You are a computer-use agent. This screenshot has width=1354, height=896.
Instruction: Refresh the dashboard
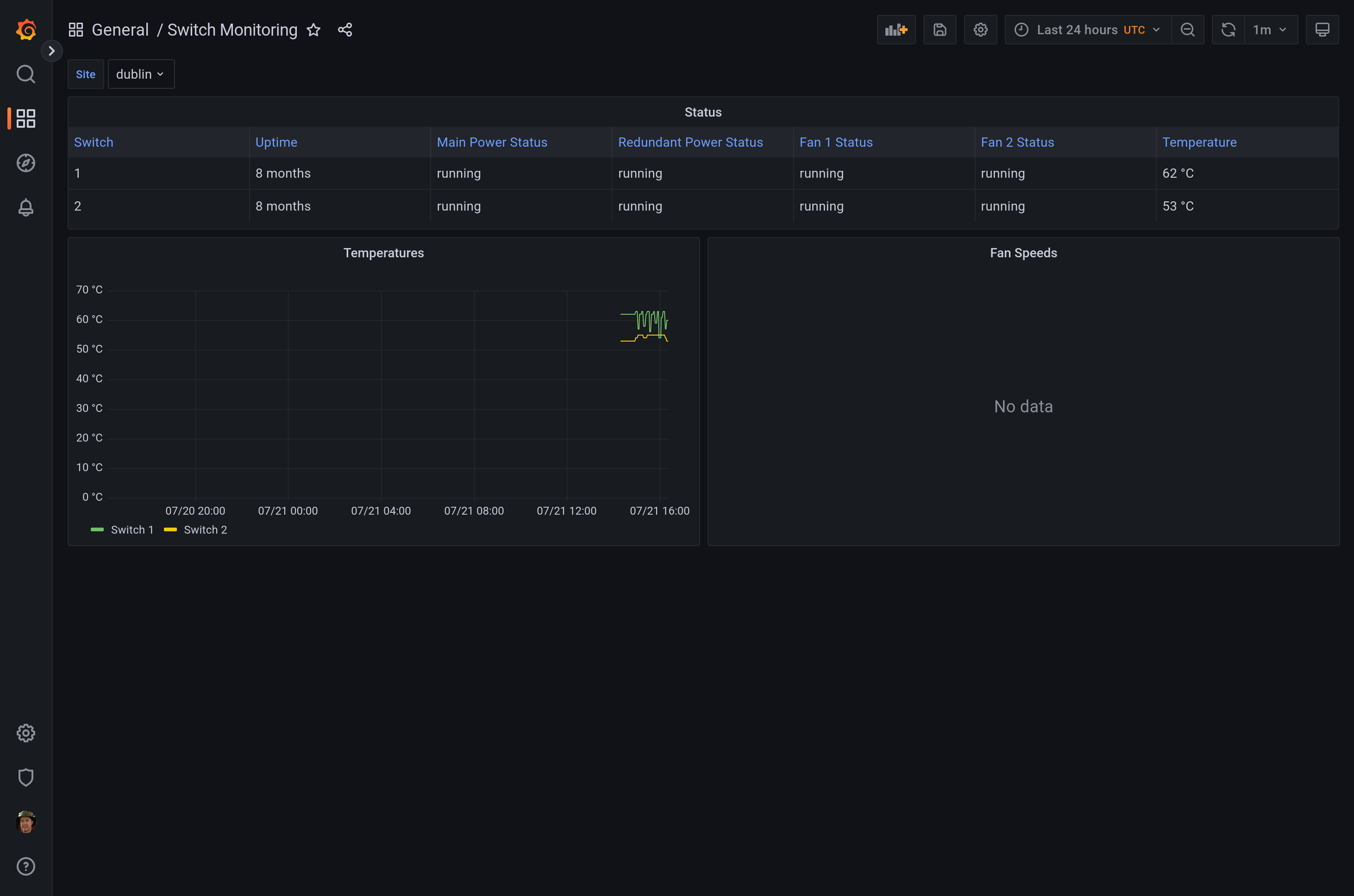[x=1228, y=30]
